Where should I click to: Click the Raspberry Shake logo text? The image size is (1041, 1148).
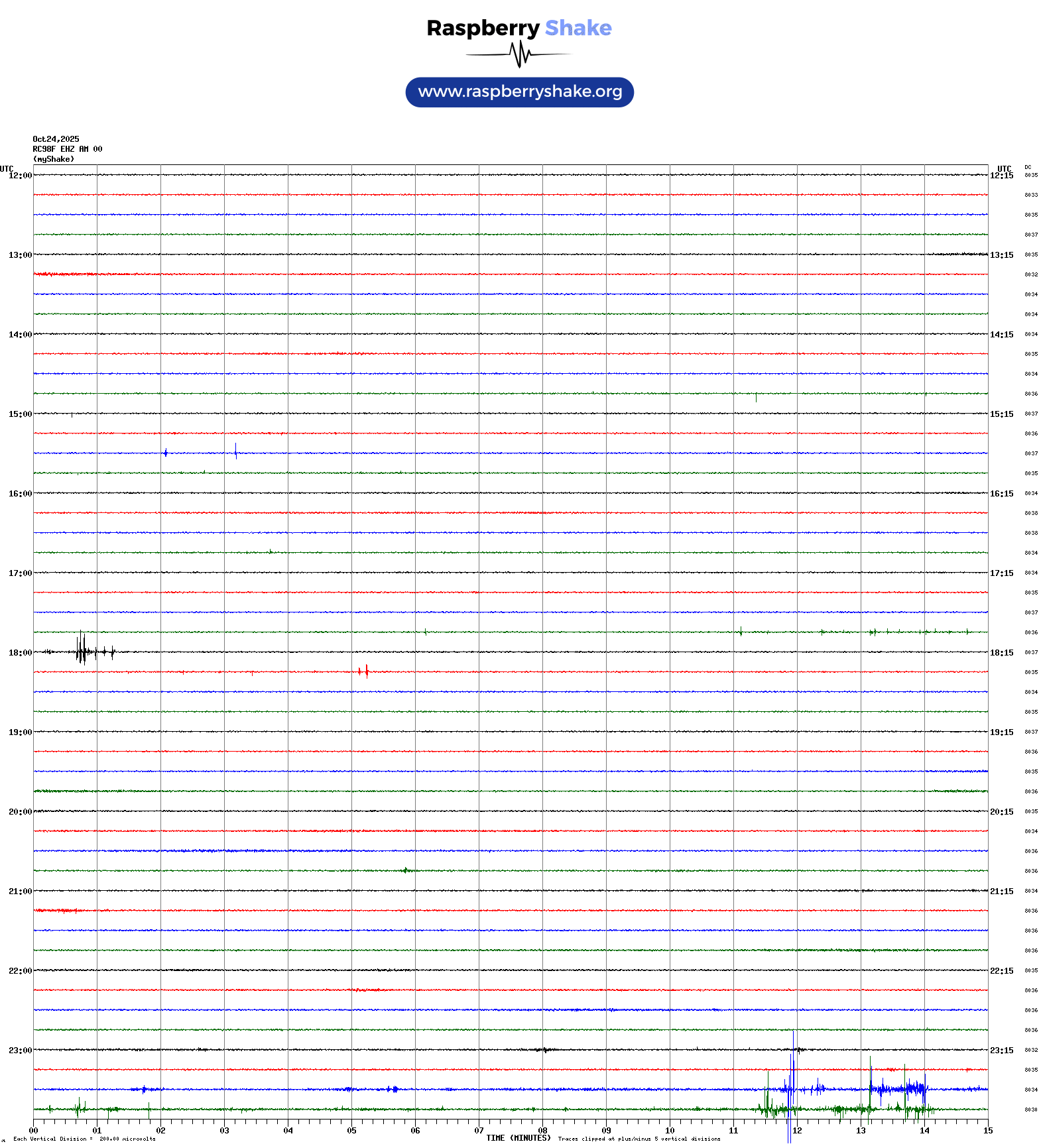coord(519,28)
